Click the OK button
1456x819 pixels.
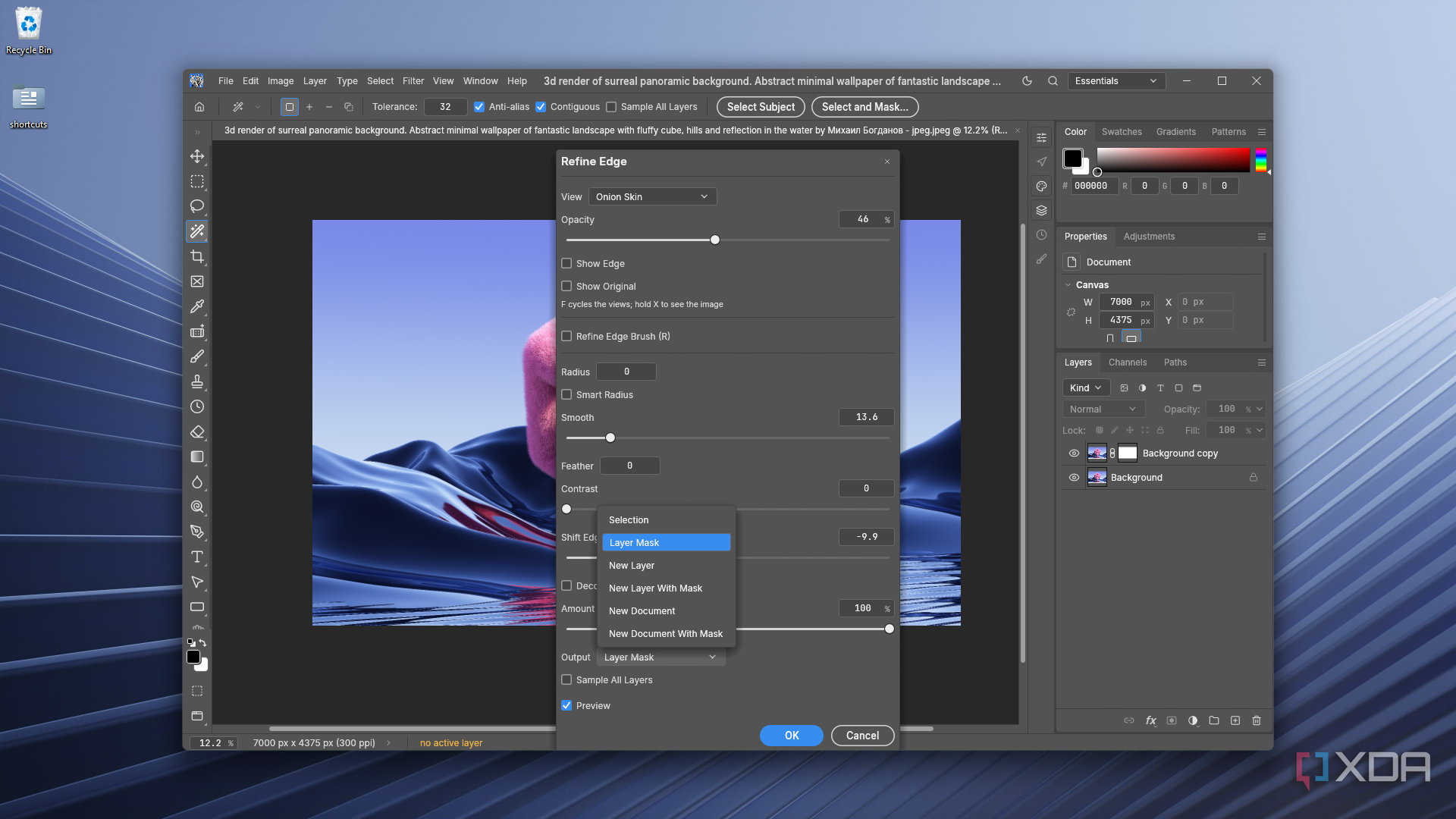(792, 736)
